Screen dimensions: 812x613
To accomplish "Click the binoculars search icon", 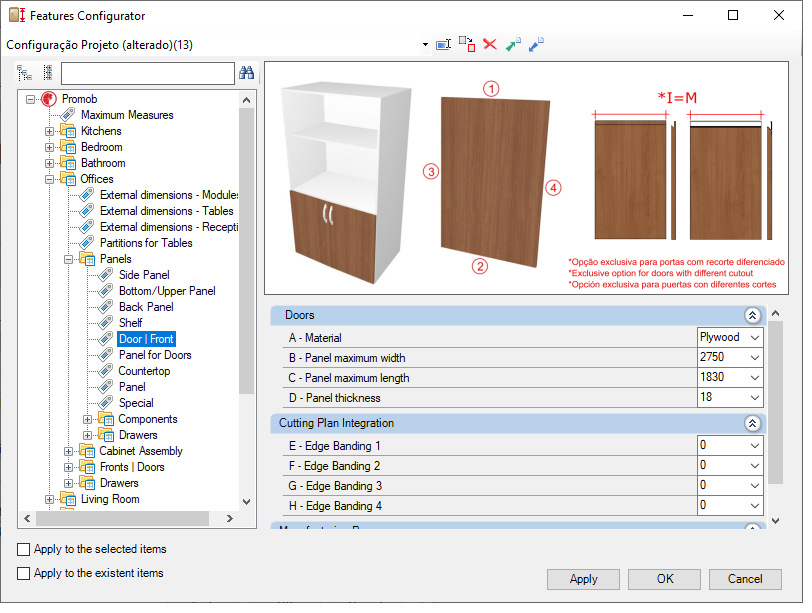I will click(x=246, y=73).
